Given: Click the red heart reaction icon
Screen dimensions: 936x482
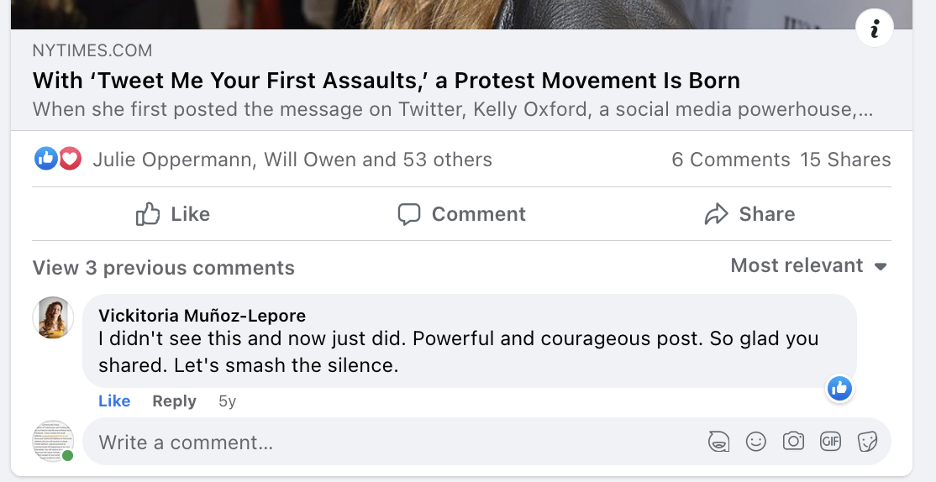Looking at the screenshot, I should point(69,159).
